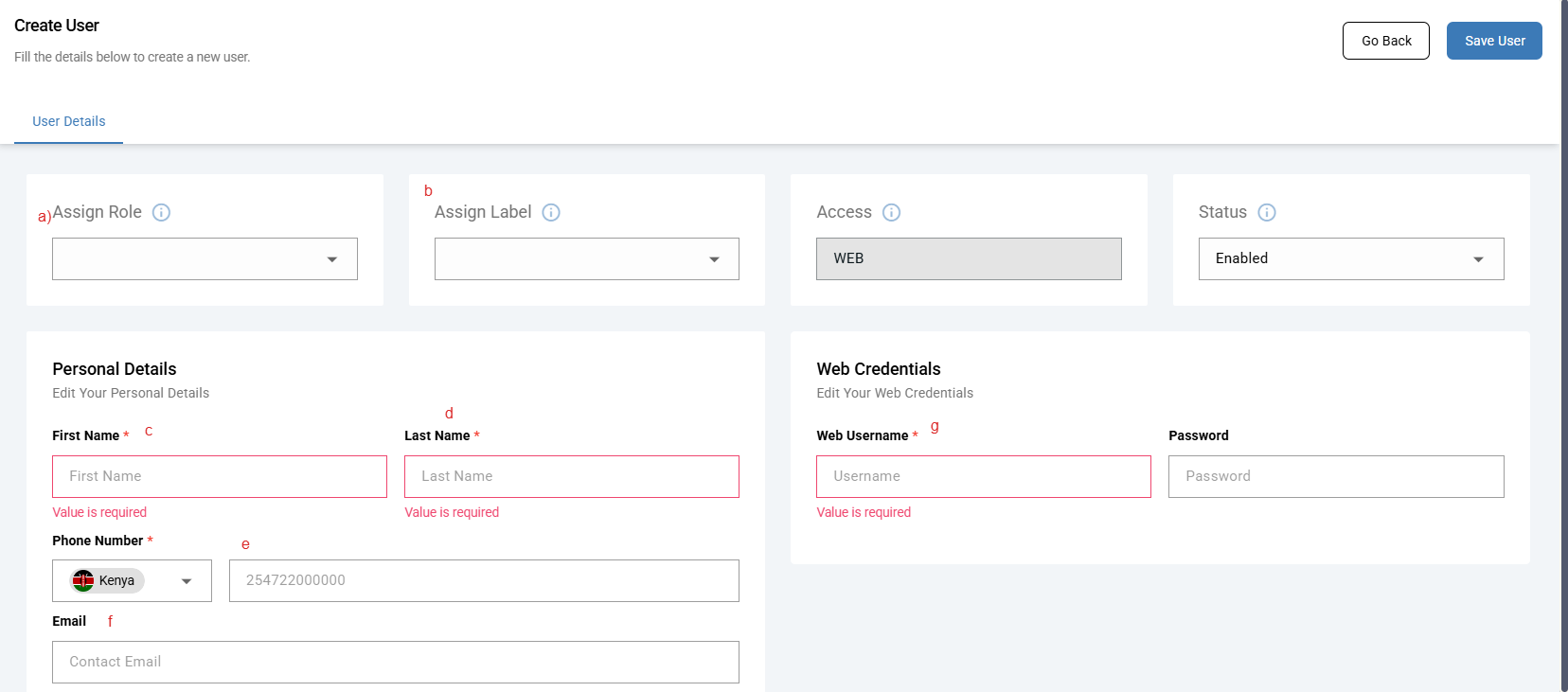Open the Assign Role dropdown
The height and width of the screenshot is (692, 1568).
coord(205,258)
